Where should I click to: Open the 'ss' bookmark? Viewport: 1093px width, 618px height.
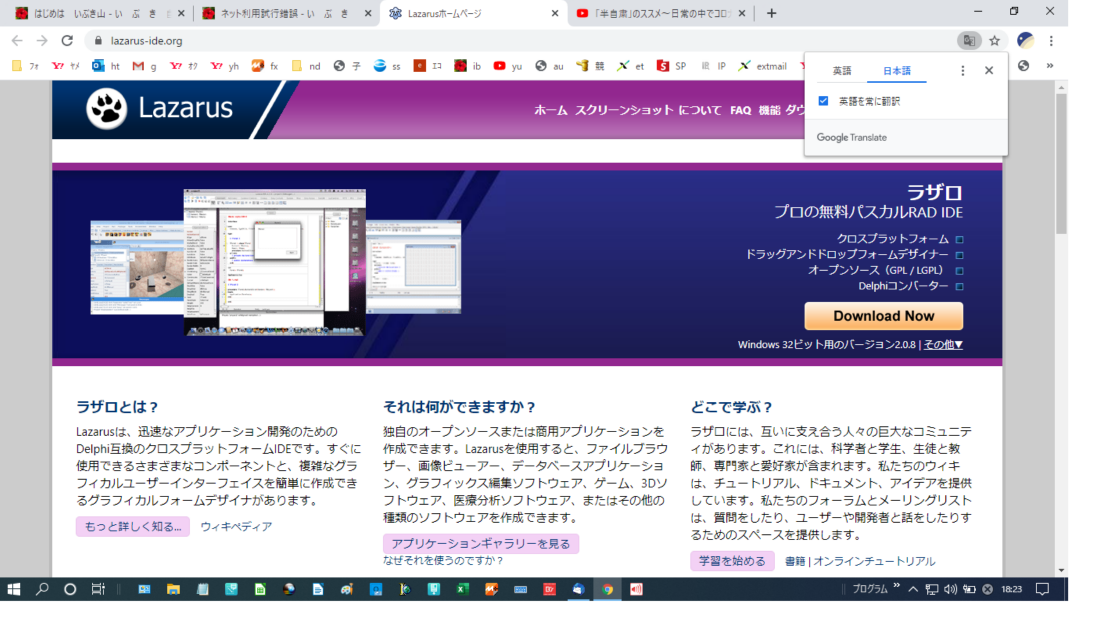387,65
